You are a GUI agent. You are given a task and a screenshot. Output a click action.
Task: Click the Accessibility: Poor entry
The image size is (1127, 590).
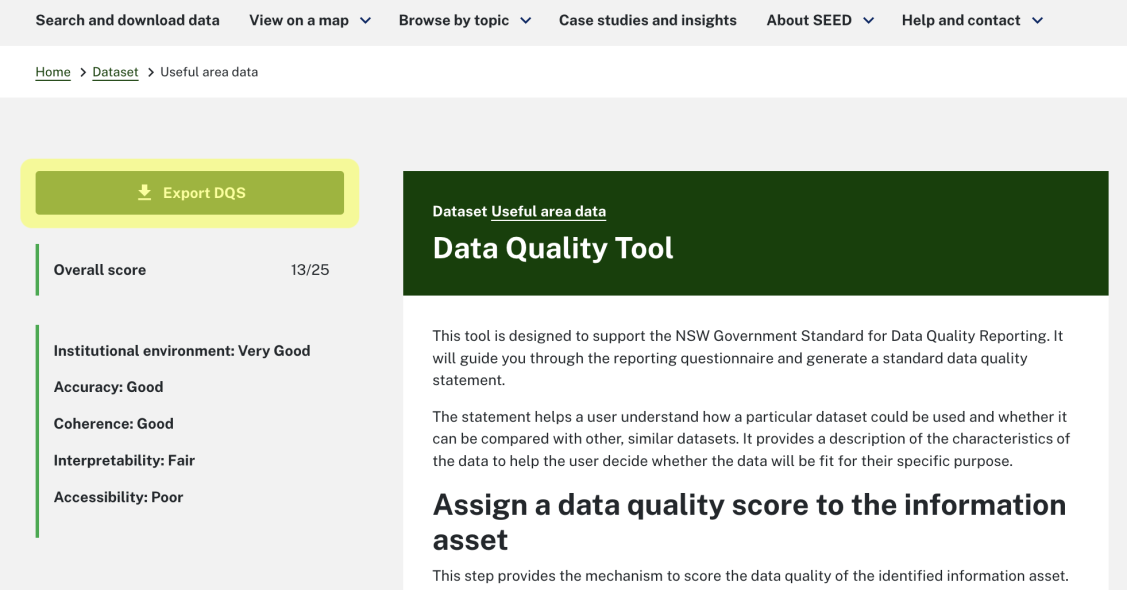point(119,497)
